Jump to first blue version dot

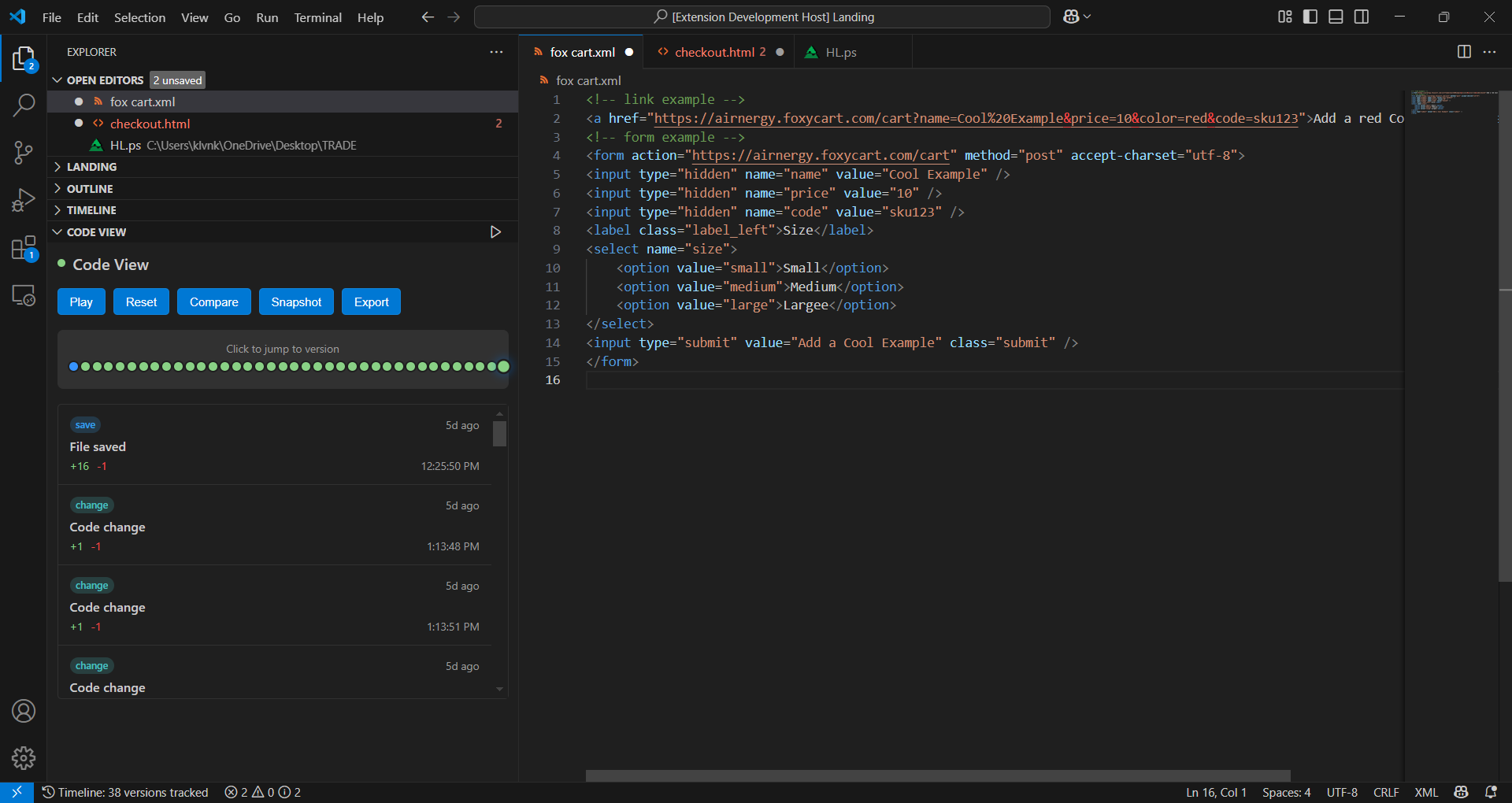click(74, 366)
